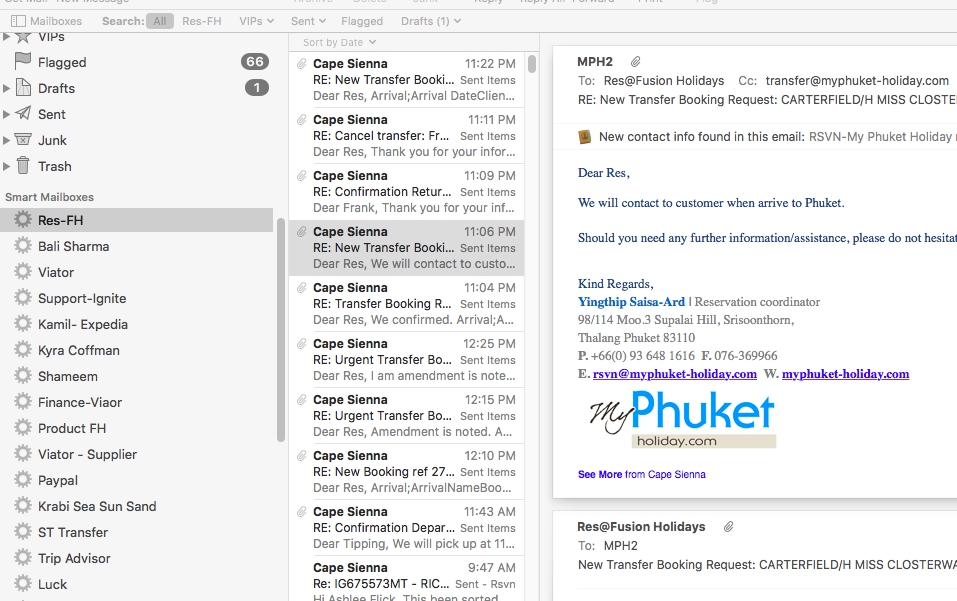Image resolution: width=957 pixels, height=601 pixels.
Task: Open myphuket-holiday.com website link
Action: point(845,373)
